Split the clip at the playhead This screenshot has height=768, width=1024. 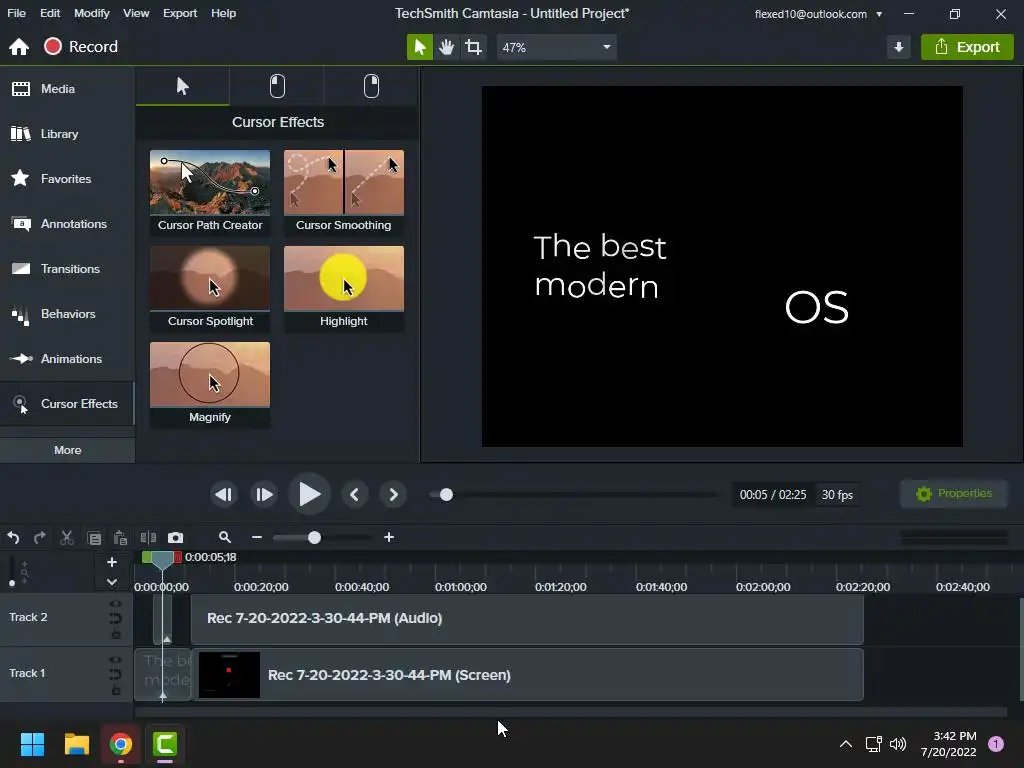(x=148, y=537)
